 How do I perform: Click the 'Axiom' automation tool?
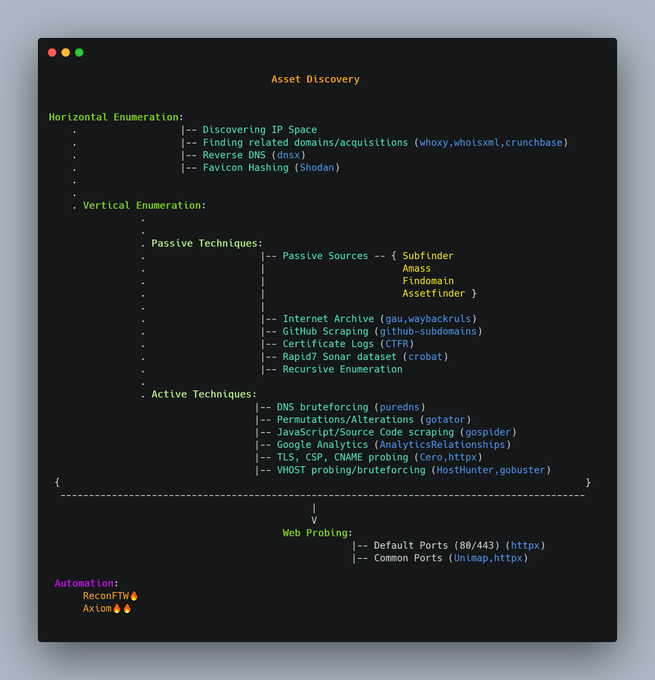click(x=97, y=608)
